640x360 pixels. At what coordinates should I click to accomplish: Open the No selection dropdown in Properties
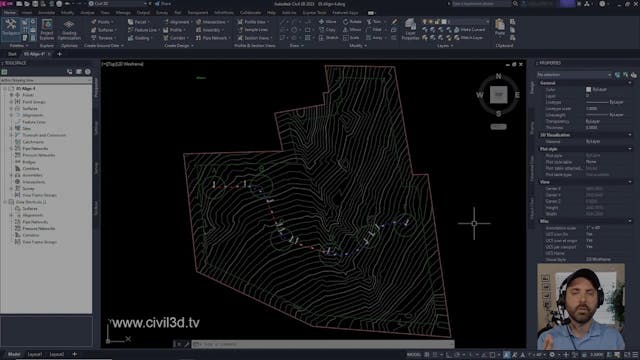573,75
